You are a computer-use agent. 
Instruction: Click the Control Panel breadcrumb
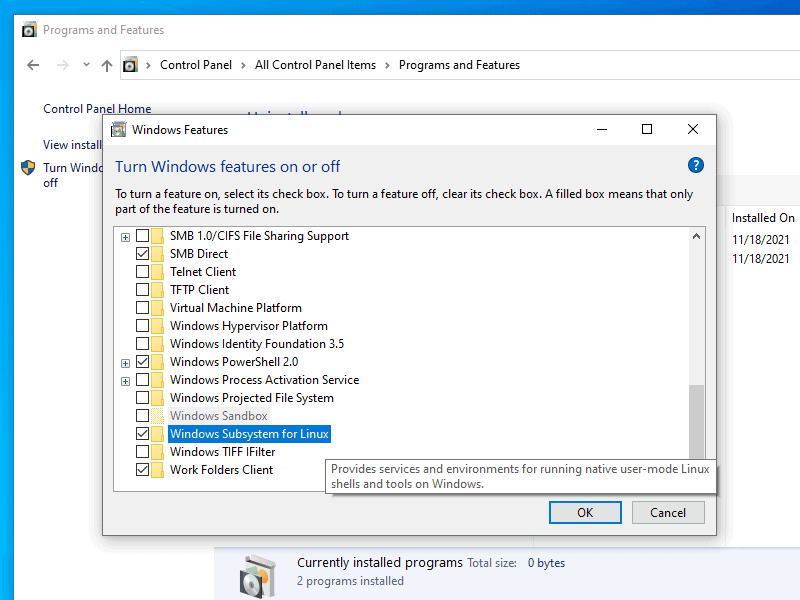196,65
